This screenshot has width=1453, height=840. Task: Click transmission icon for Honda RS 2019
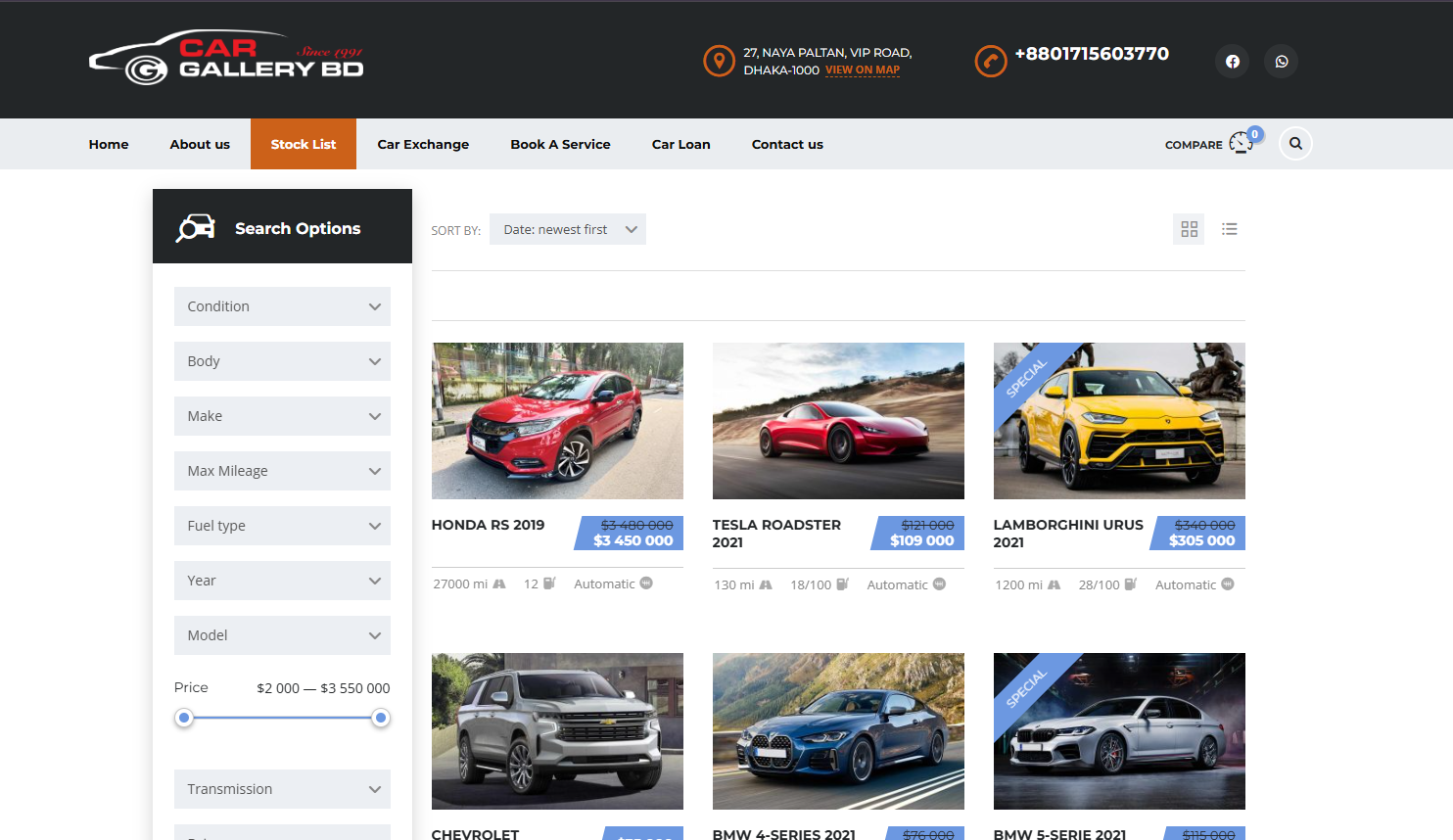coord(646,583)
